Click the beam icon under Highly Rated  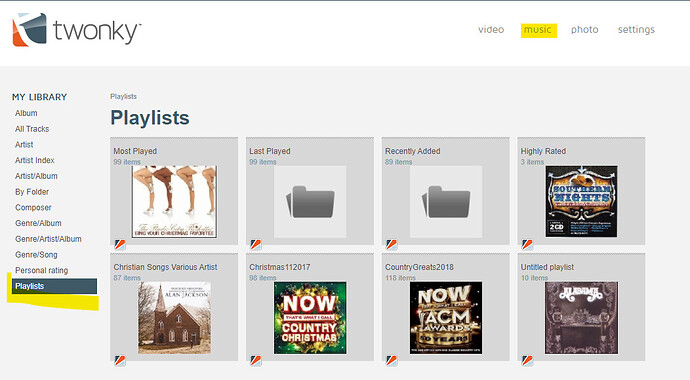click(527, 245)
